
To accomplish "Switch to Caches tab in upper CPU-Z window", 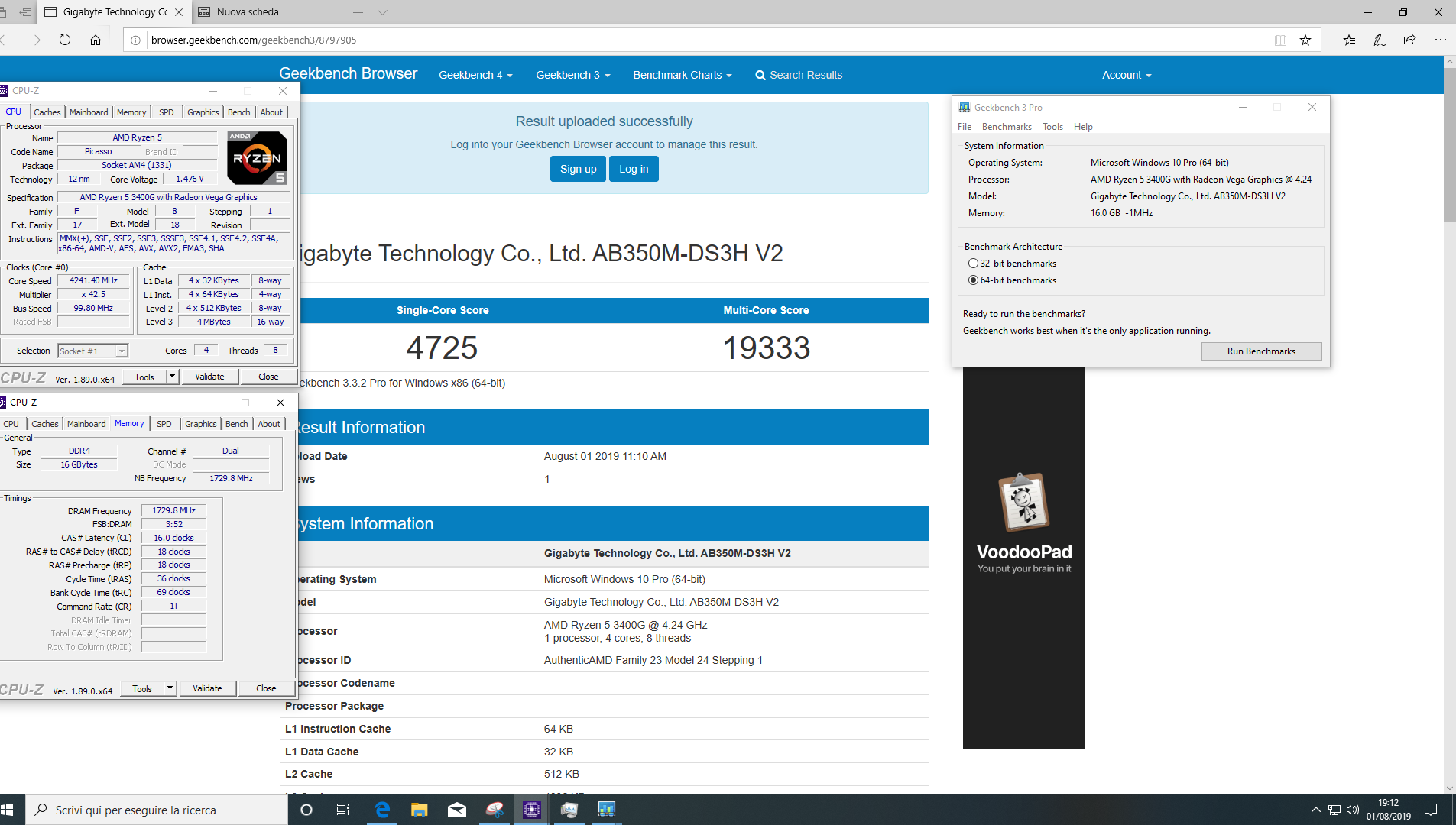I will point(47,112).
